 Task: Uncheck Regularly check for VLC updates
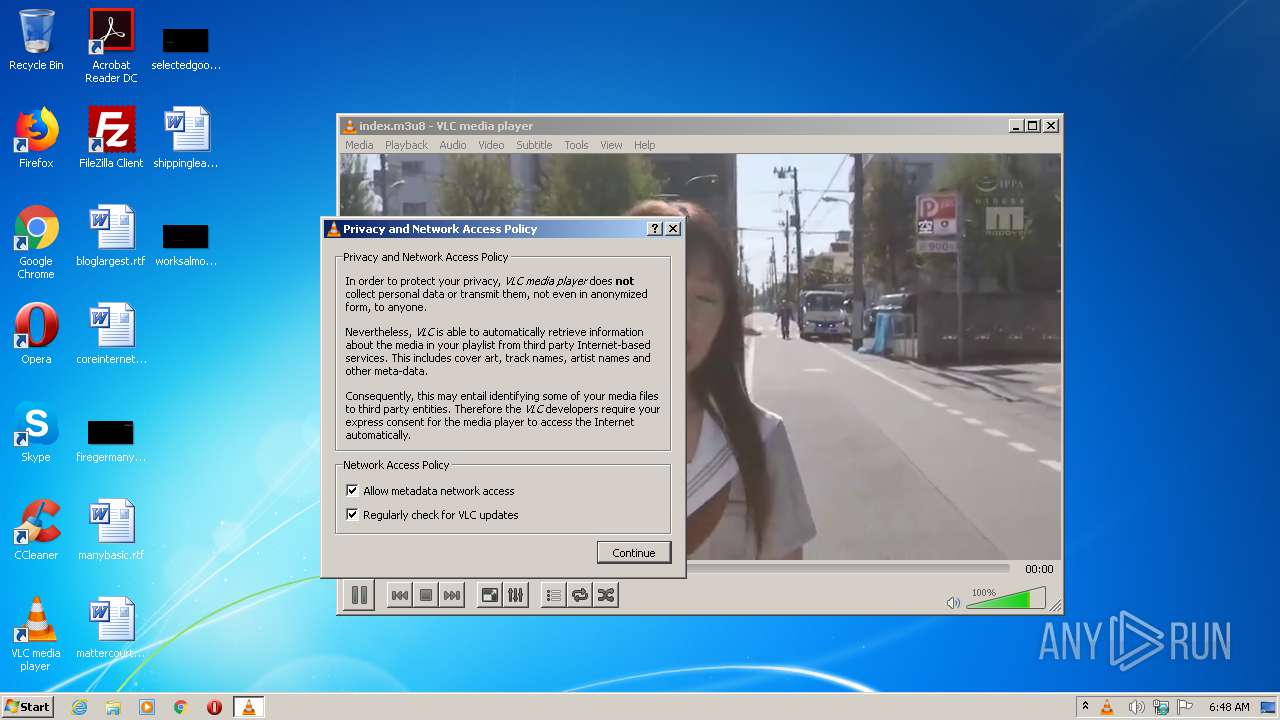(352, 515)
